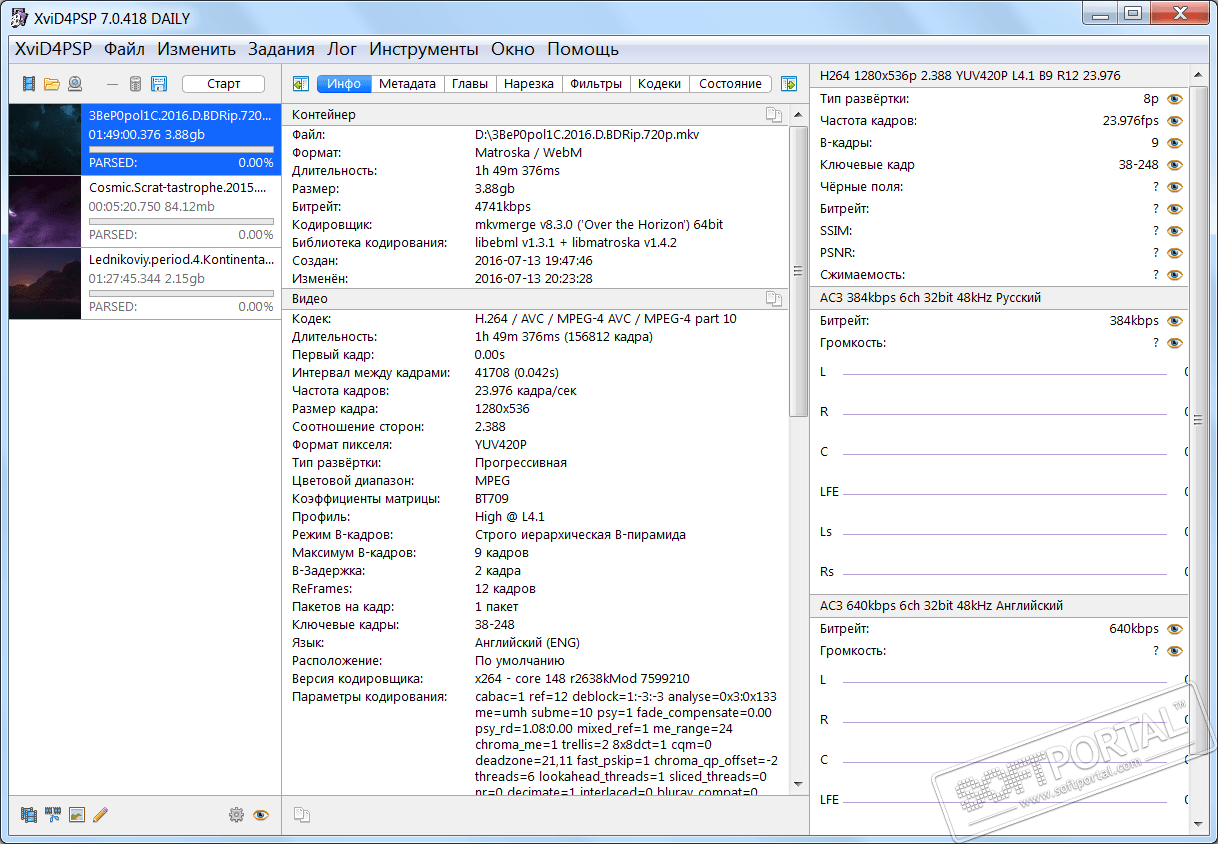Toggle eye icon for Чёрные поля
This screenshot has height=844, width=1218.
1174,187
